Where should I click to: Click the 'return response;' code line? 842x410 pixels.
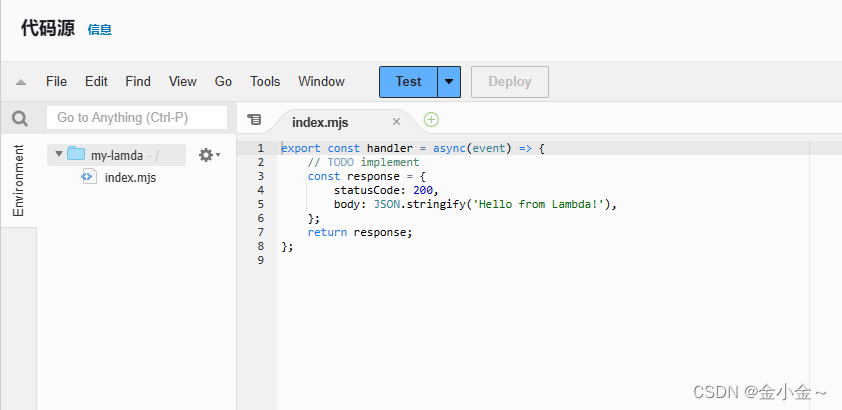(360, 232)
